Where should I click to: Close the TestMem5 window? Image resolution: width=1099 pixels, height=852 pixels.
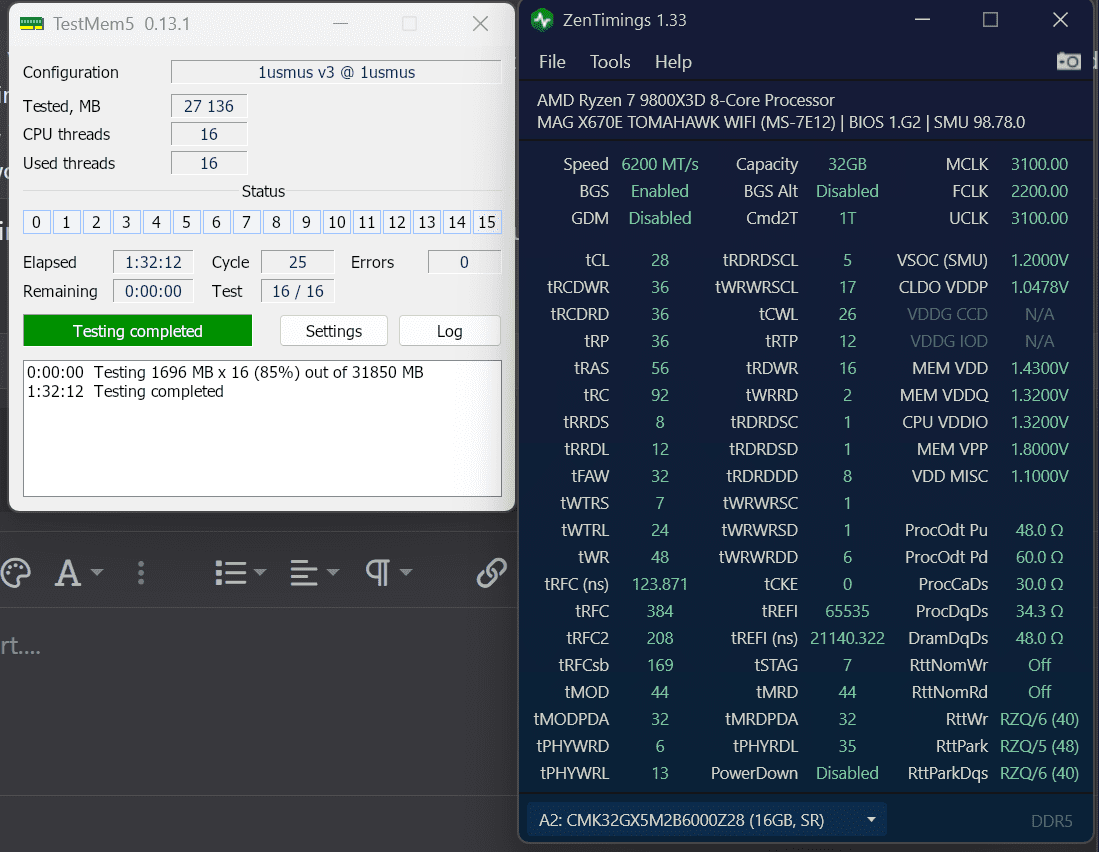(x=480, y=24)
